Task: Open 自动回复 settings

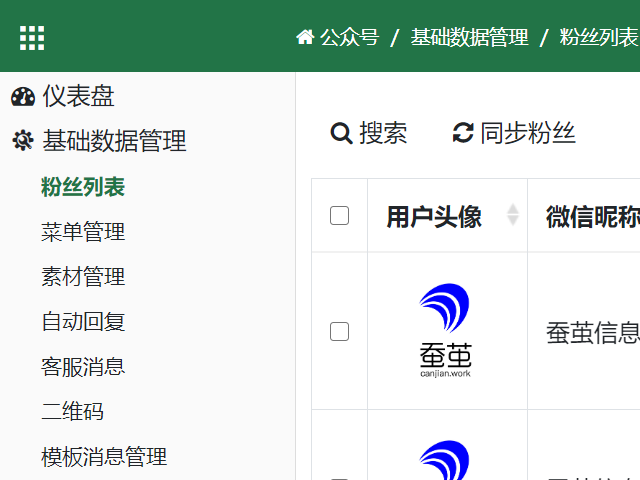Action: tap(83, 322)
